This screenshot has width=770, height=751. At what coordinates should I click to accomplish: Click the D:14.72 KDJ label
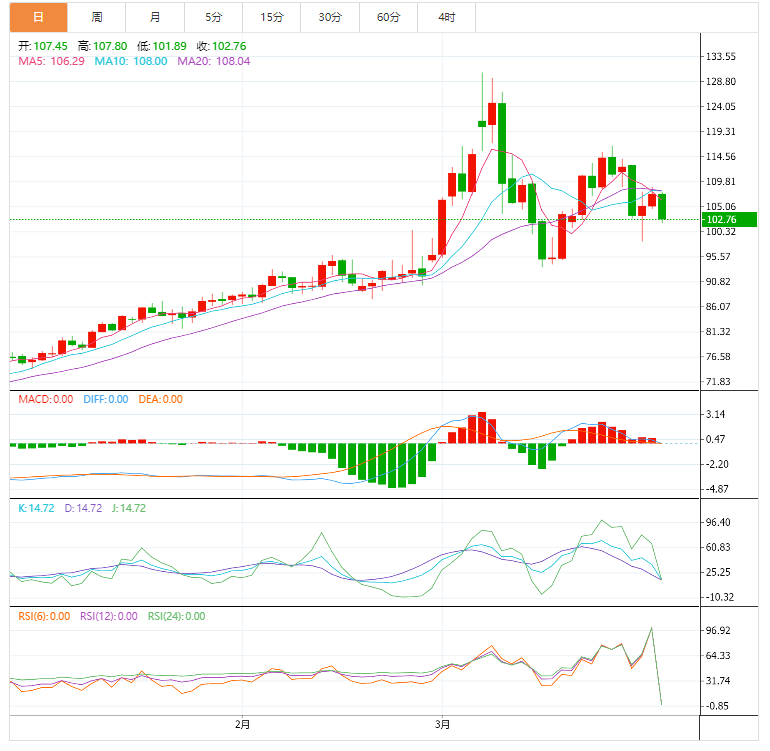point(83,508)
